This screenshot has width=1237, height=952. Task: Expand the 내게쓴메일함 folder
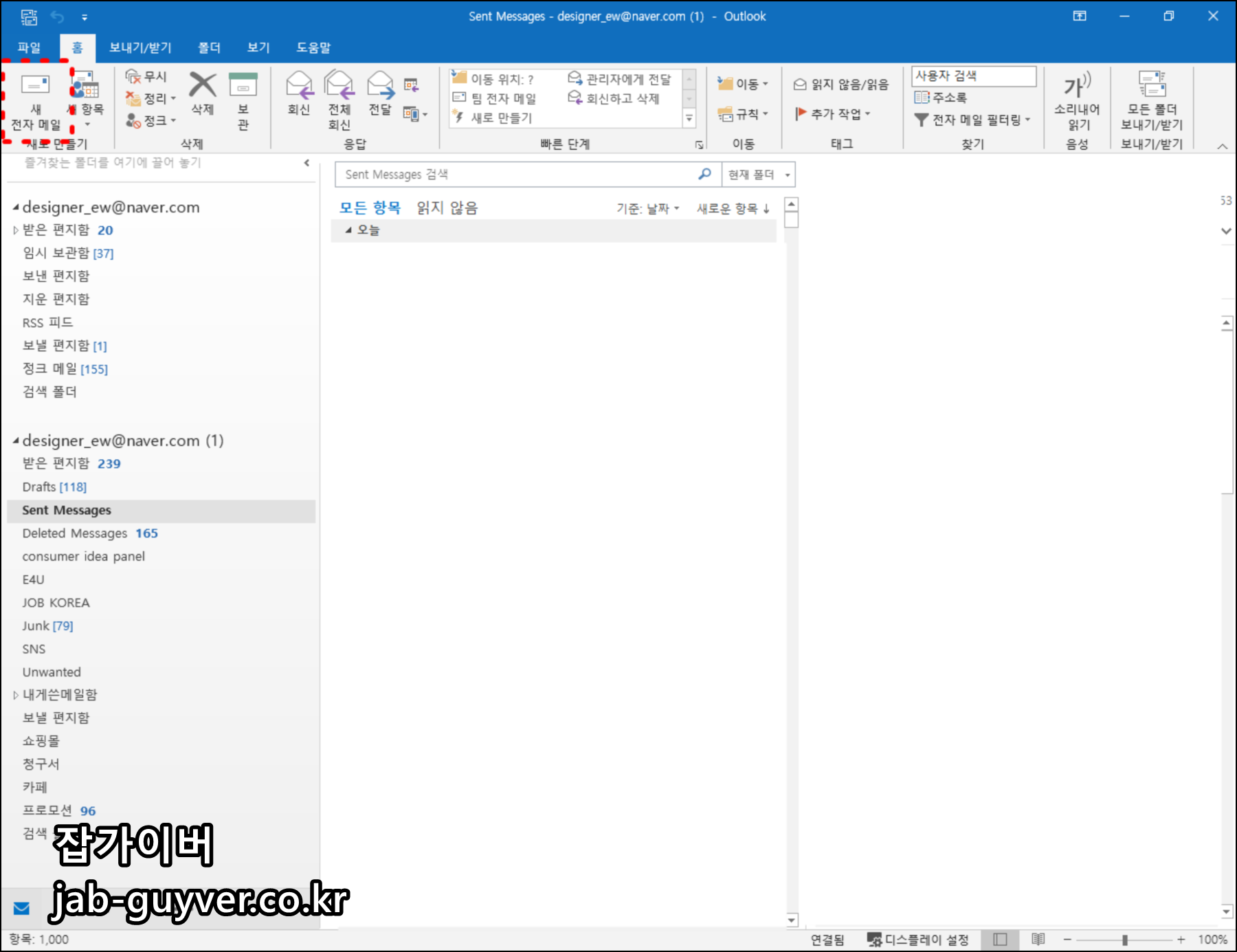(x=16, y=695)
